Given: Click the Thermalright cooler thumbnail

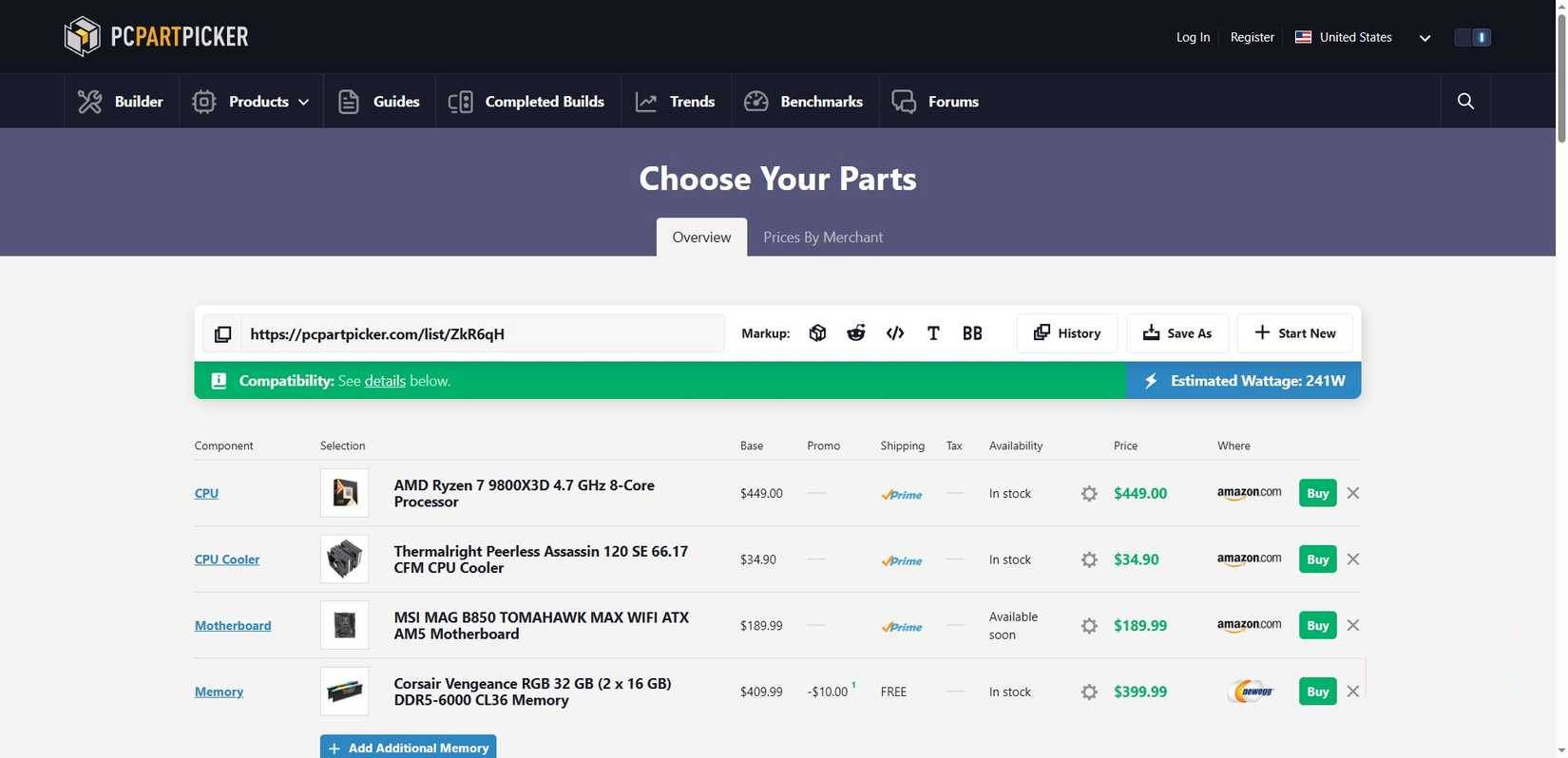Looking at the screenshot, I should 344,559.
